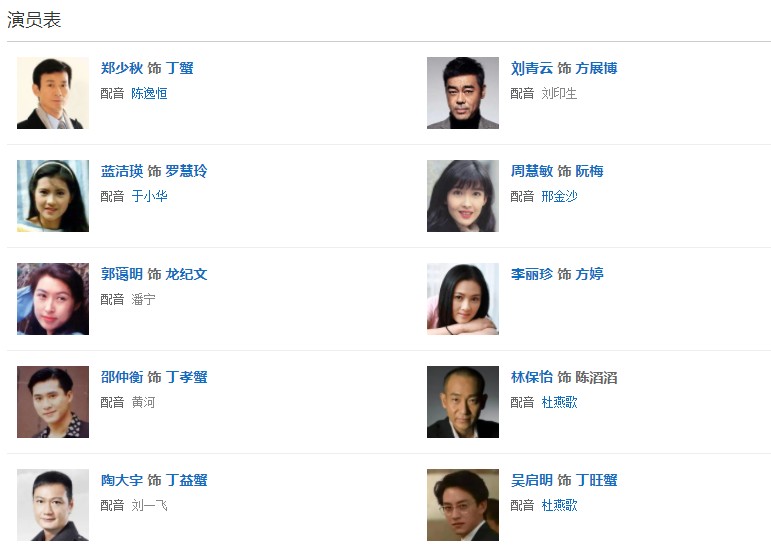Click the role link 阮梅
This screenshot has height=550, width=771.
[x=589, y=171]
